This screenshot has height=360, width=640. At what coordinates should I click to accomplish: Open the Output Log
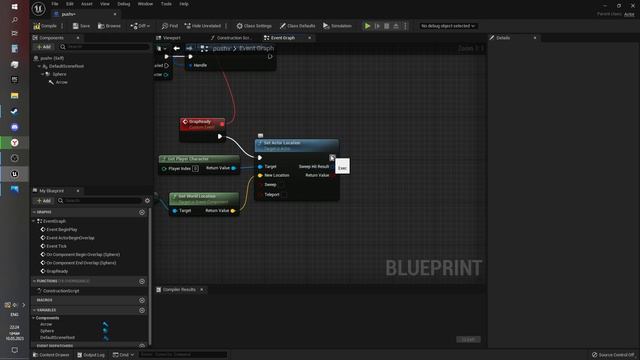pos(91,355)
